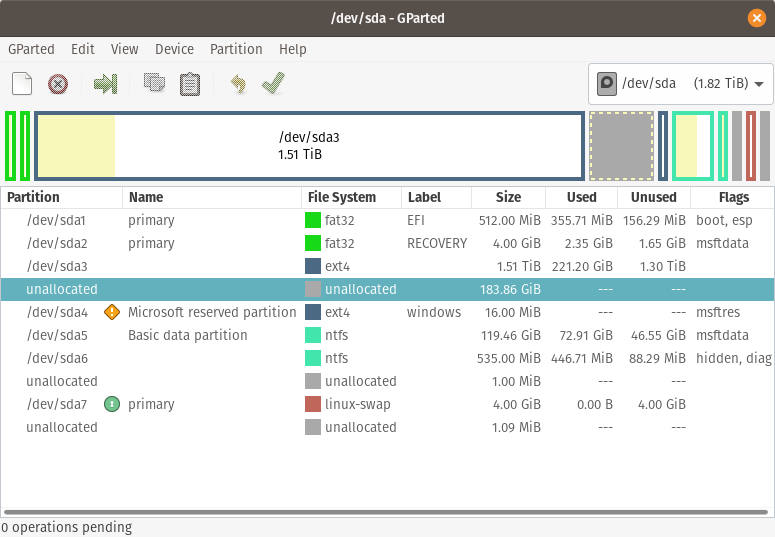Click the 0 operations pending status text
The width and height of the screenshot is (775, 537).
67,527
